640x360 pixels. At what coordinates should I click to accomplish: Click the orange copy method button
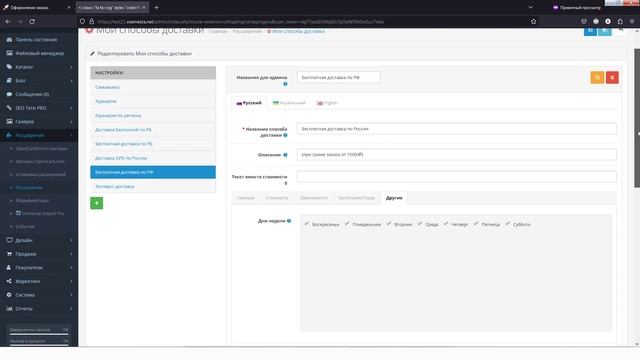coord(597,78)
